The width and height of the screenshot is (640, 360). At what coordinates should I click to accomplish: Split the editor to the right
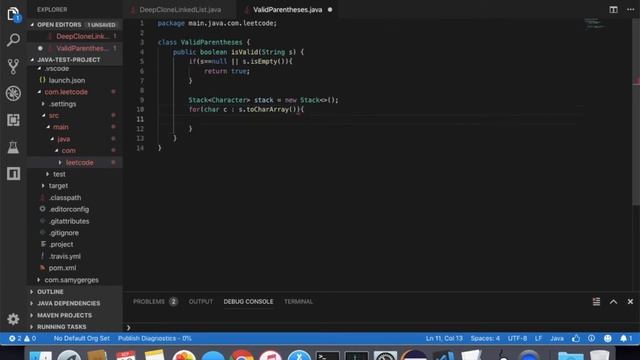(613, 9)
